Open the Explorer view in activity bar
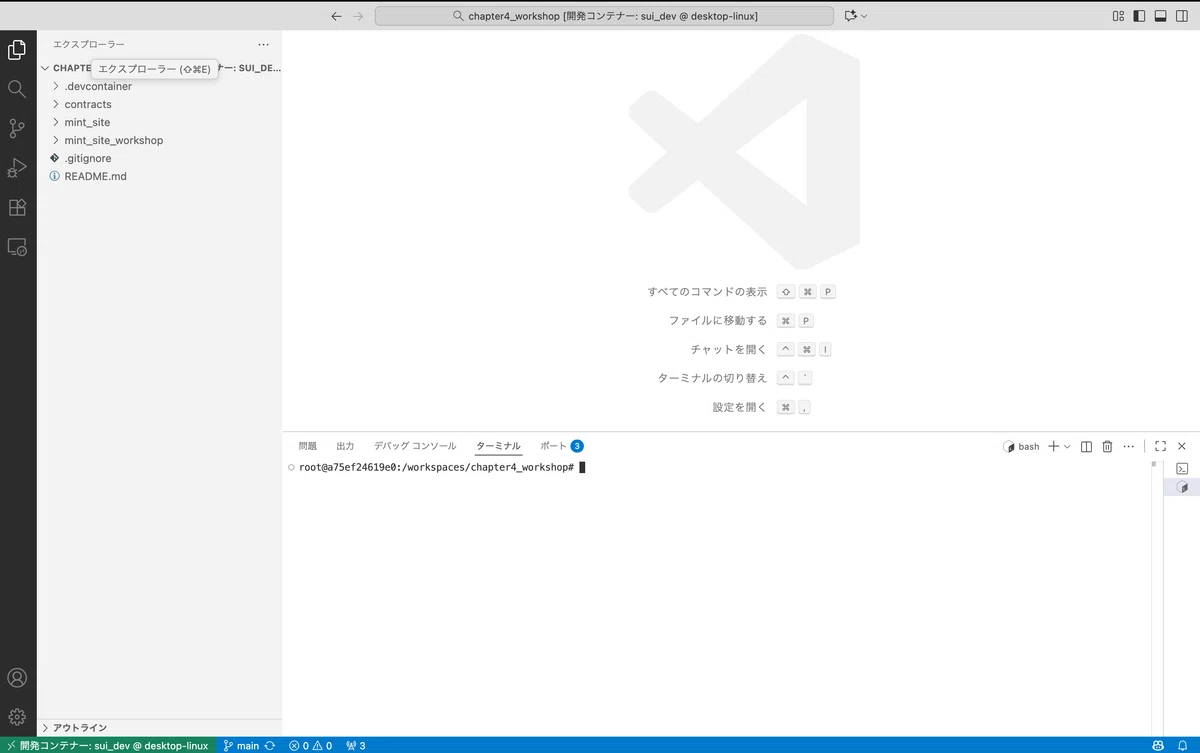 pos(17,49)
